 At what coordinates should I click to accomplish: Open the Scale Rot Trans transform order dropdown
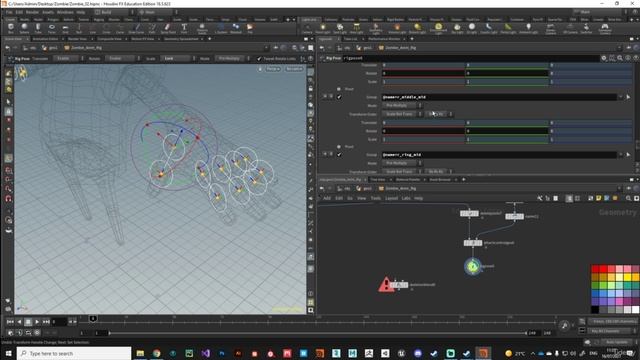point(402,114)
